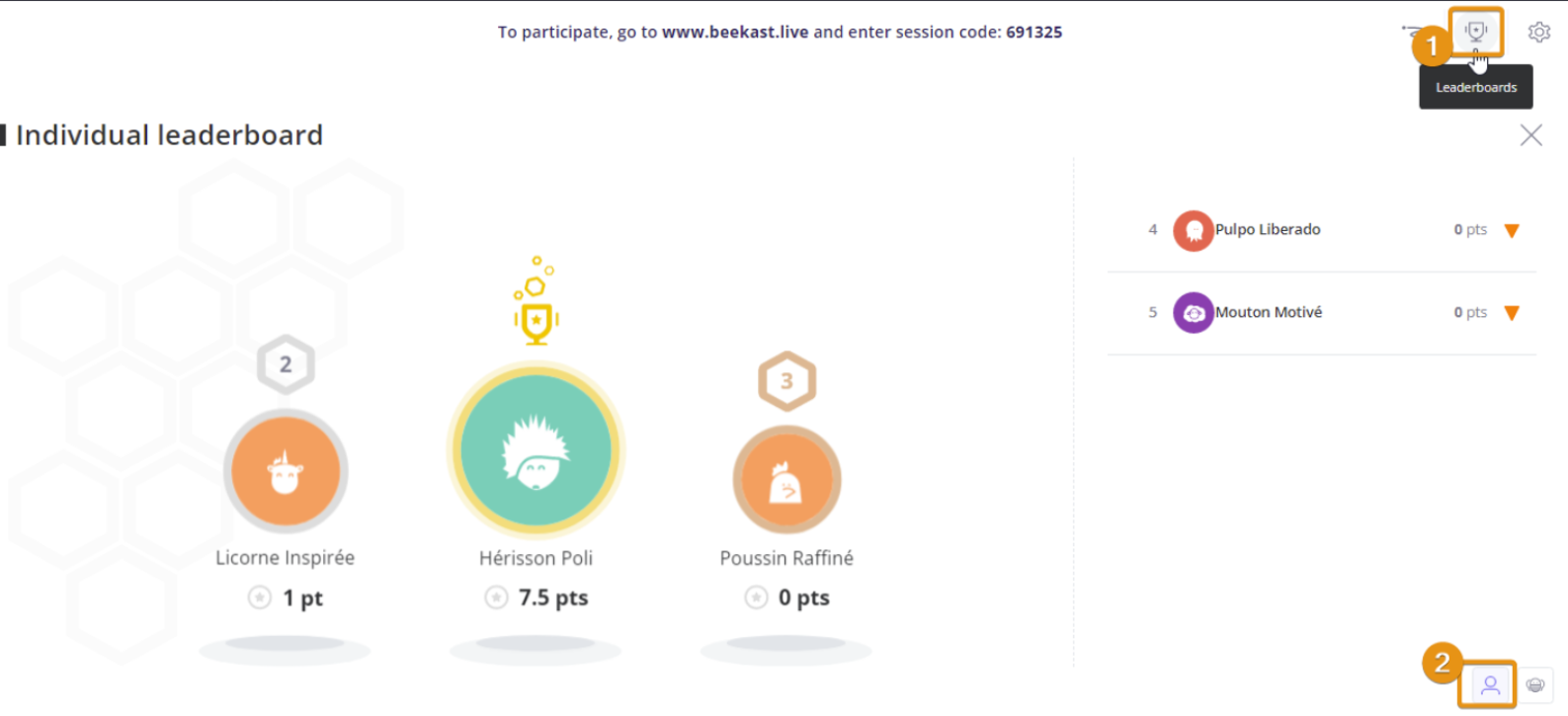The height and width of the screenshot is (716, 1568).
Task: Open the settings gear icon
Action: (1538, 33)
